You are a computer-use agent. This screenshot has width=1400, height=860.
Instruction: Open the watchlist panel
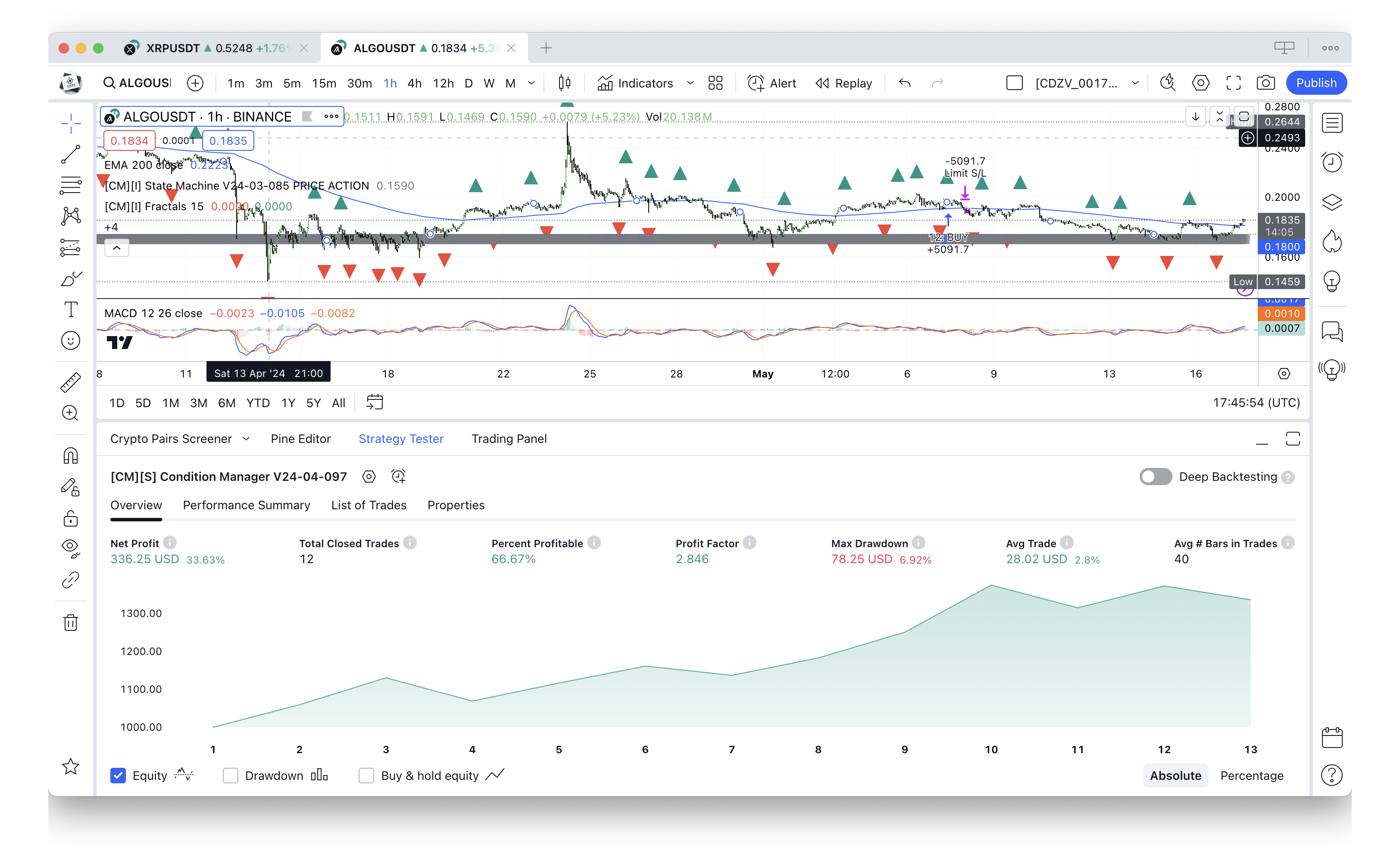click(x=1332, y=122)
